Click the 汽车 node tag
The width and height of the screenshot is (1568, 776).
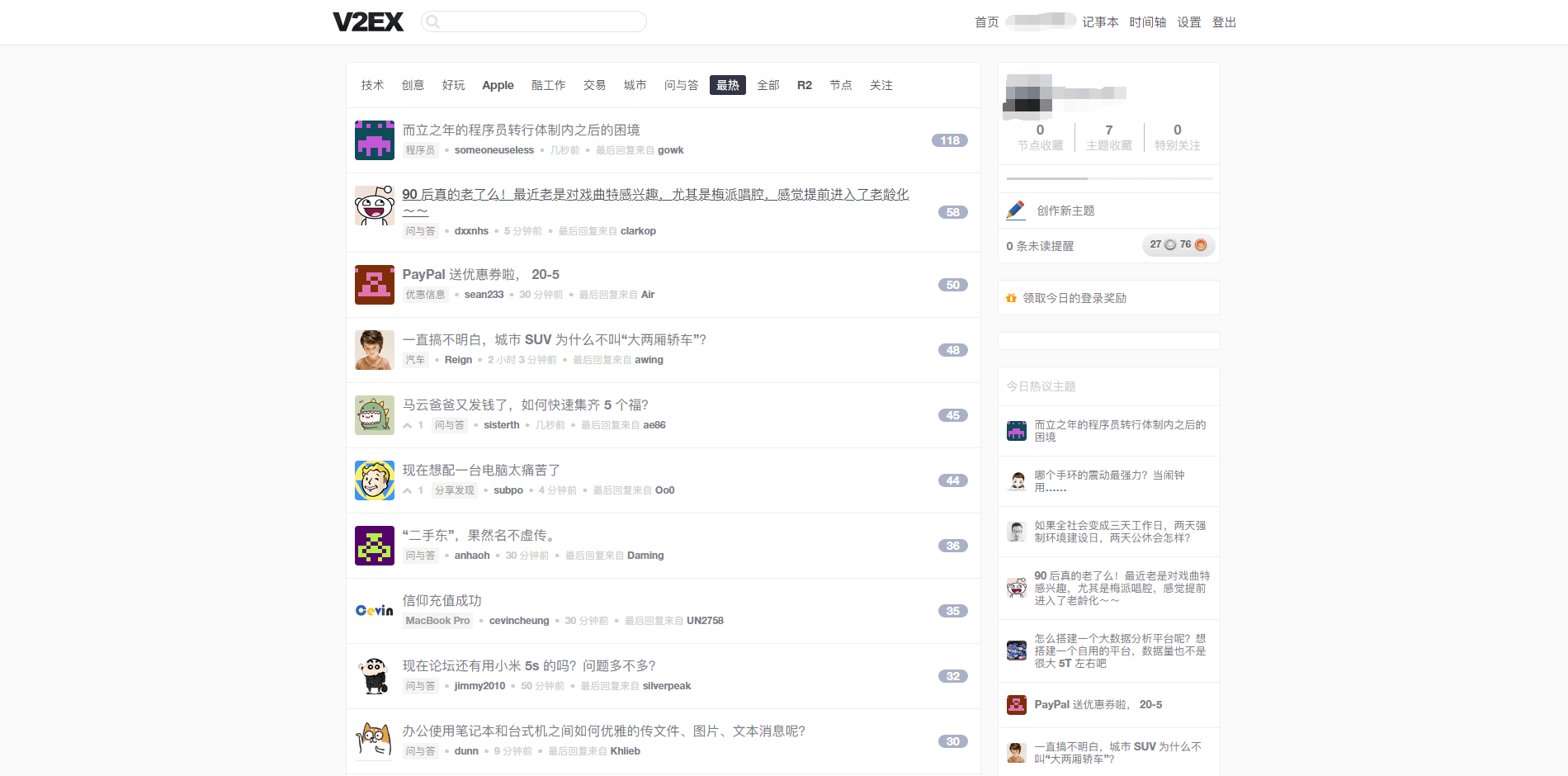(415, 360)
